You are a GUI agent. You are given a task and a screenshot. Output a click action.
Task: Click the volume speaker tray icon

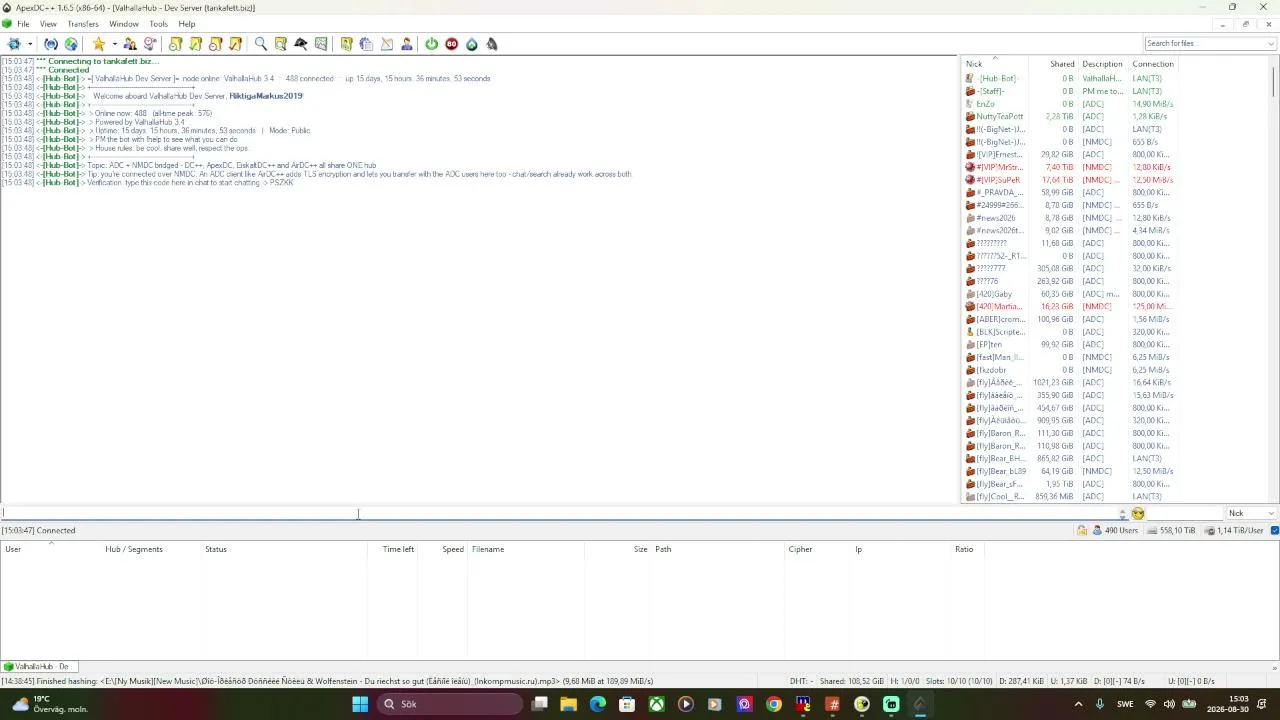(1169, 704)
